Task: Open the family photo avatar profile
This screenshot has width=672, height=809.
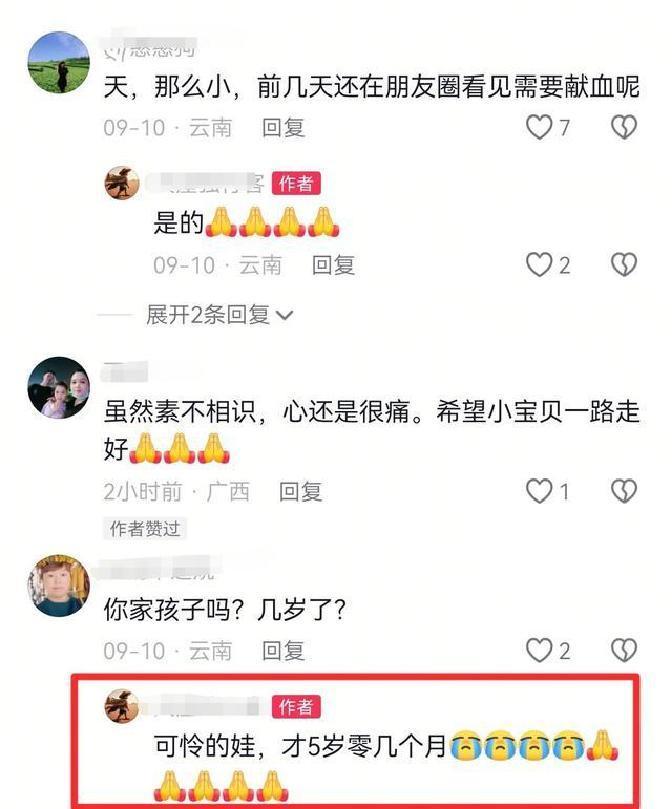Action: tap(58, 387)
